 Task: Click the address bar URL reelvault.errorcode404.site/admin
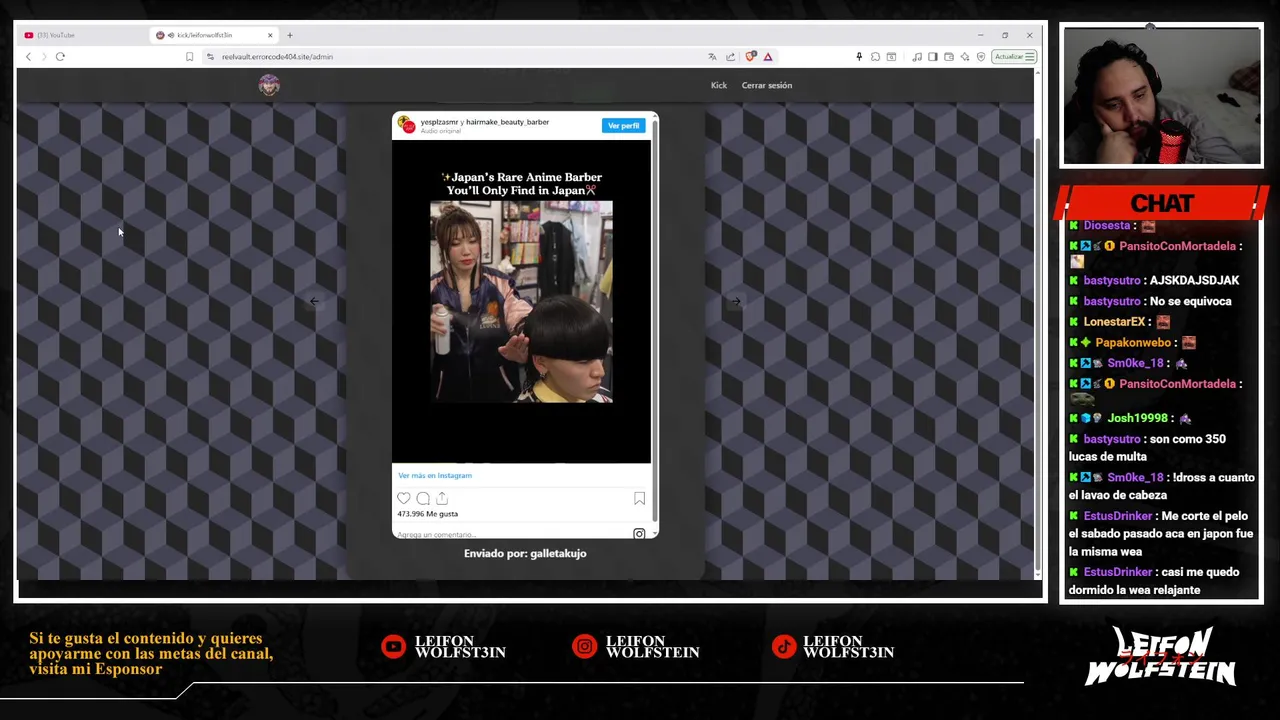tap(277, 57)
